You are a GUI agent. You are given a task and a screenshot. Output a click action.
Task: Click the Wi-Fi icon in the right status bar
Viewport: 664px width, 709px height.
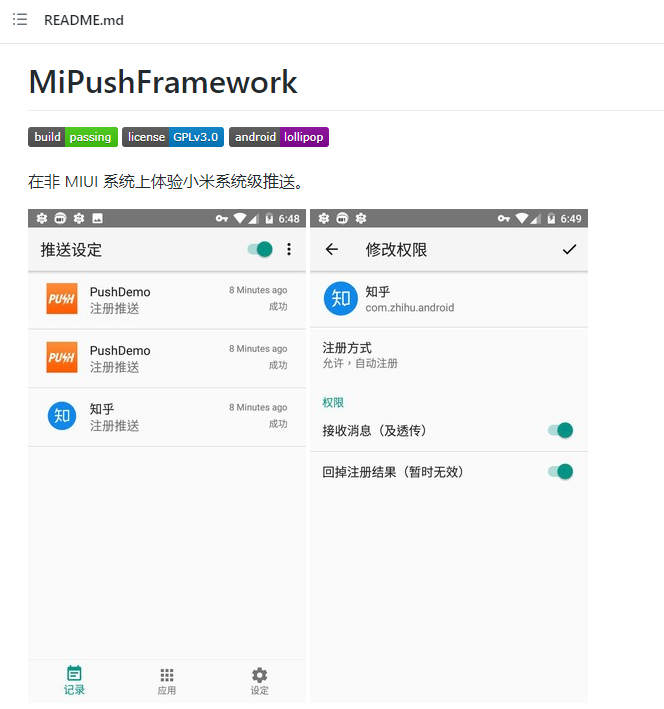[522, 218]
